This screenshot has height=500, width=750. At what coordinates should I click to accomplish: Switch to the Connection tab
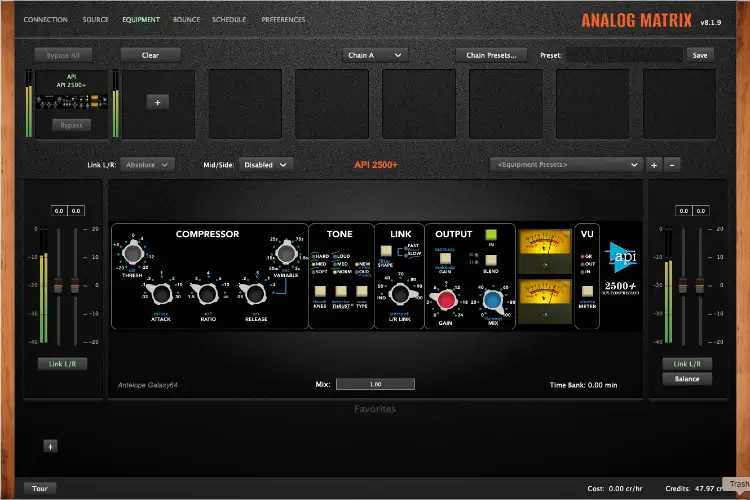46,19
